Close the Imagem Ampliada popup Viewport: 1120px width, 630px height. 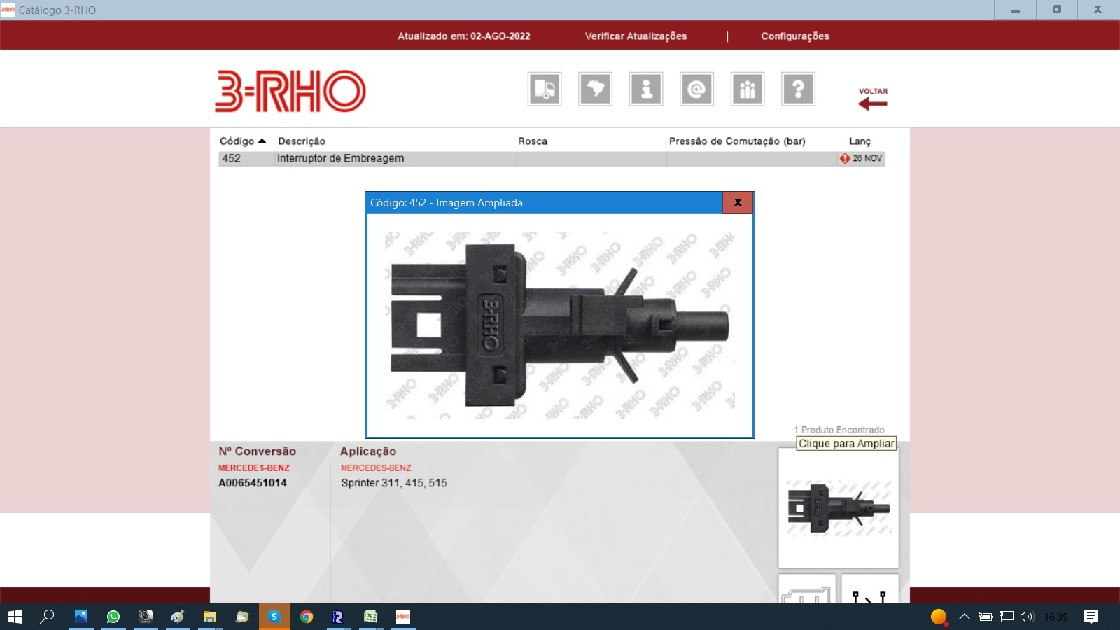(737, 202)
